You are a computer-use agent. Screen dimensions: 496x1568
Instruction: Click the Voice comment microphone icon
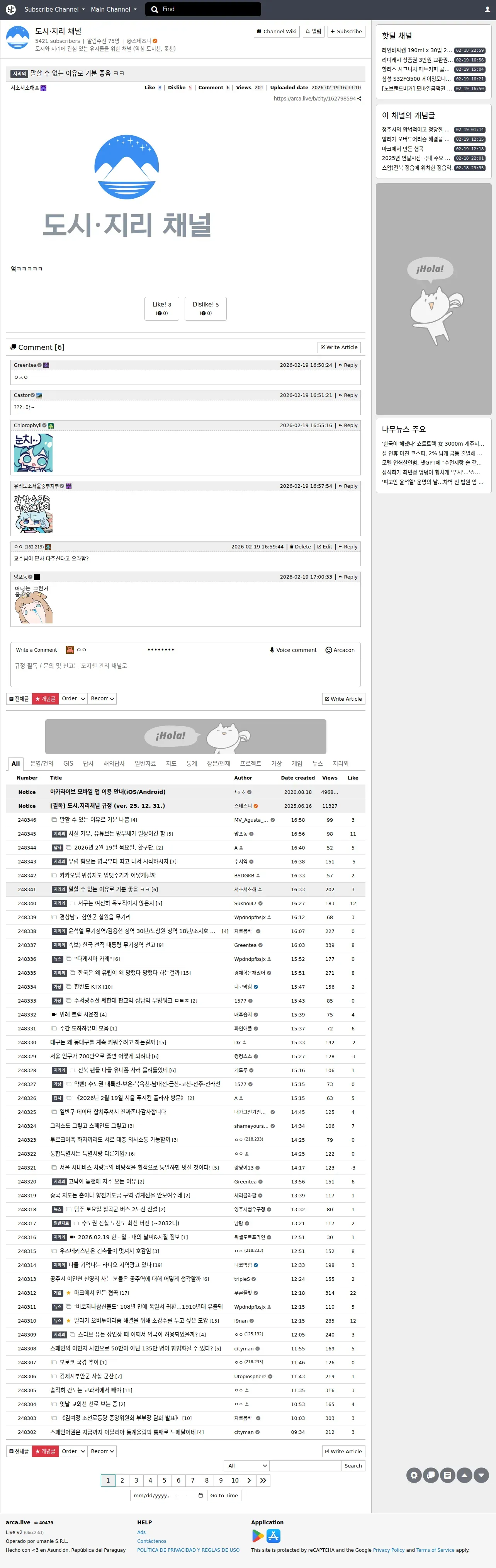pos(272,650)
